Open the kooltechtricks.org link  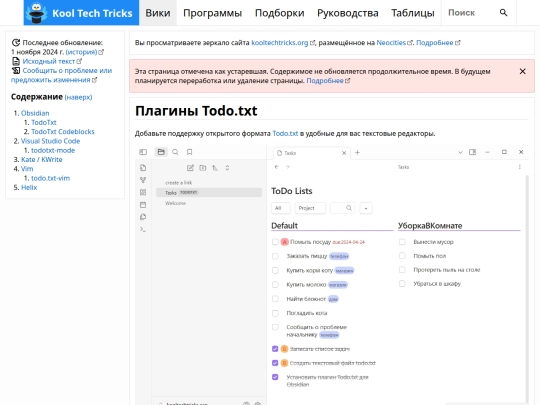(280, 43)
